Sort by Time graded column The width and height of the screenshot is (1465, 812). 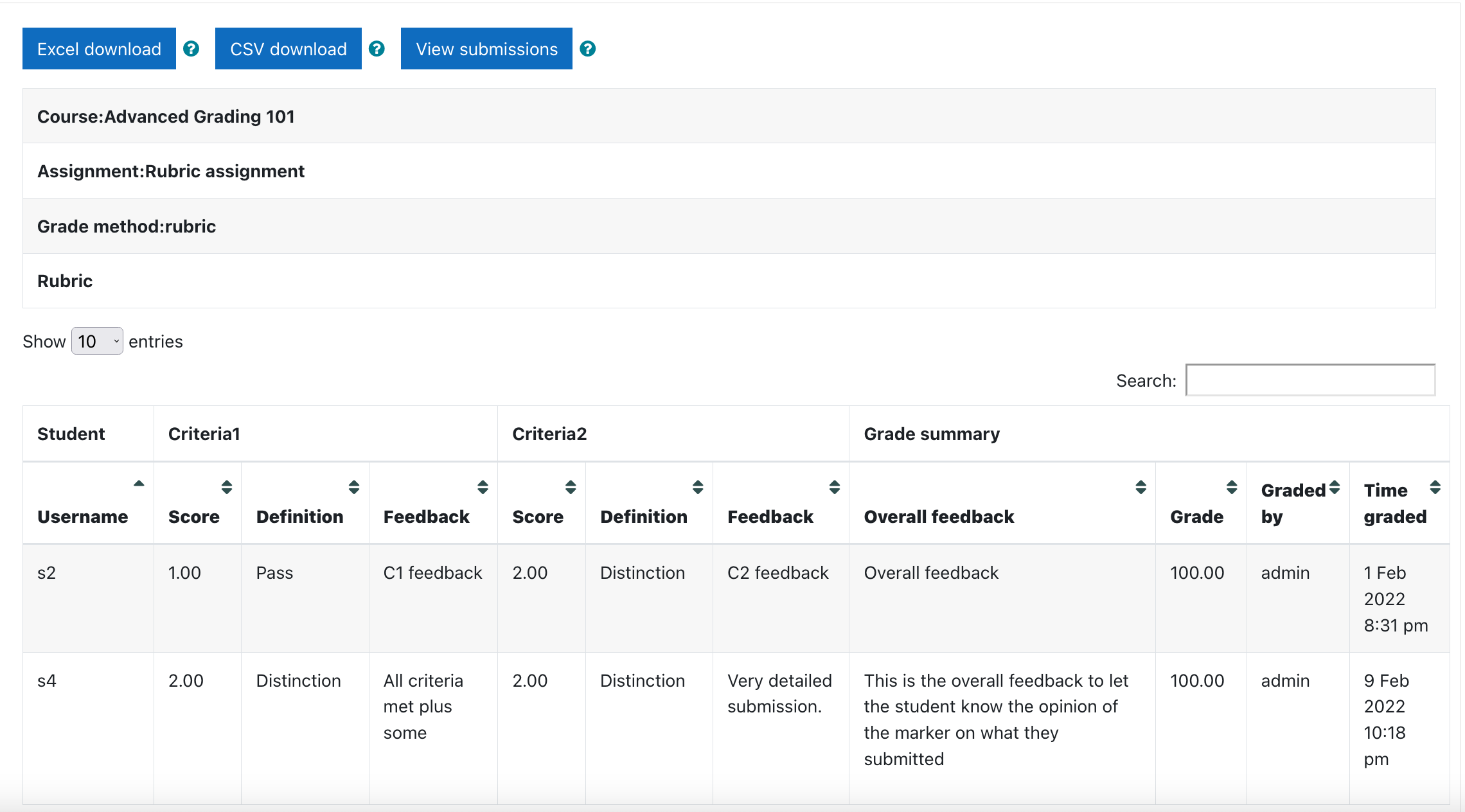pyautogui.click(x=1435, y=487)
